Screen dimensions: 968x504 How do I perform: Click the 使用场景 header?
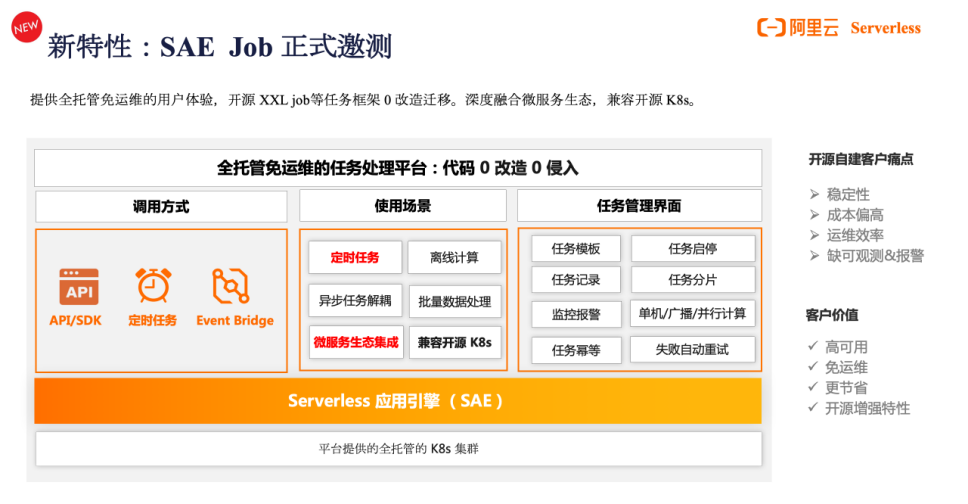[403, 206]
